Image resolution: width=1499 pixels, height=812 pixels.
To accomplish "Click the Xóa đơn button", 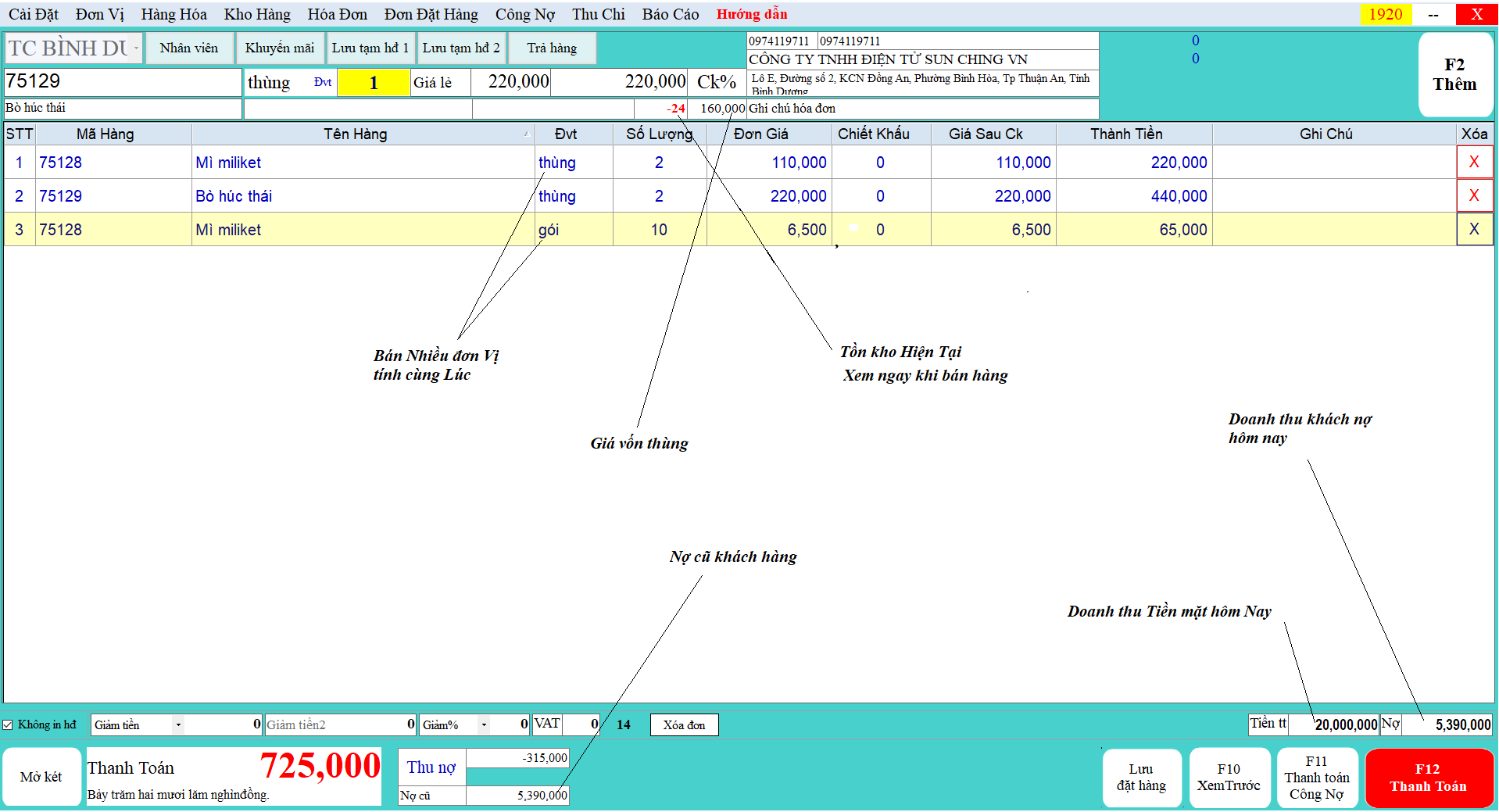I will coord(684,724).
